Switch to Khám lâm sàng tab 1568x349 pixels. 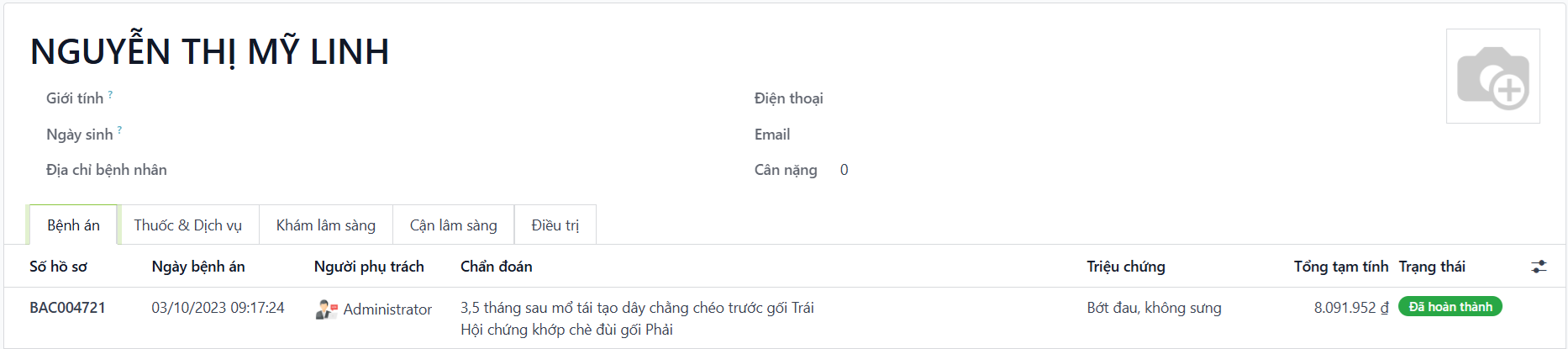(x=326, y=225)
